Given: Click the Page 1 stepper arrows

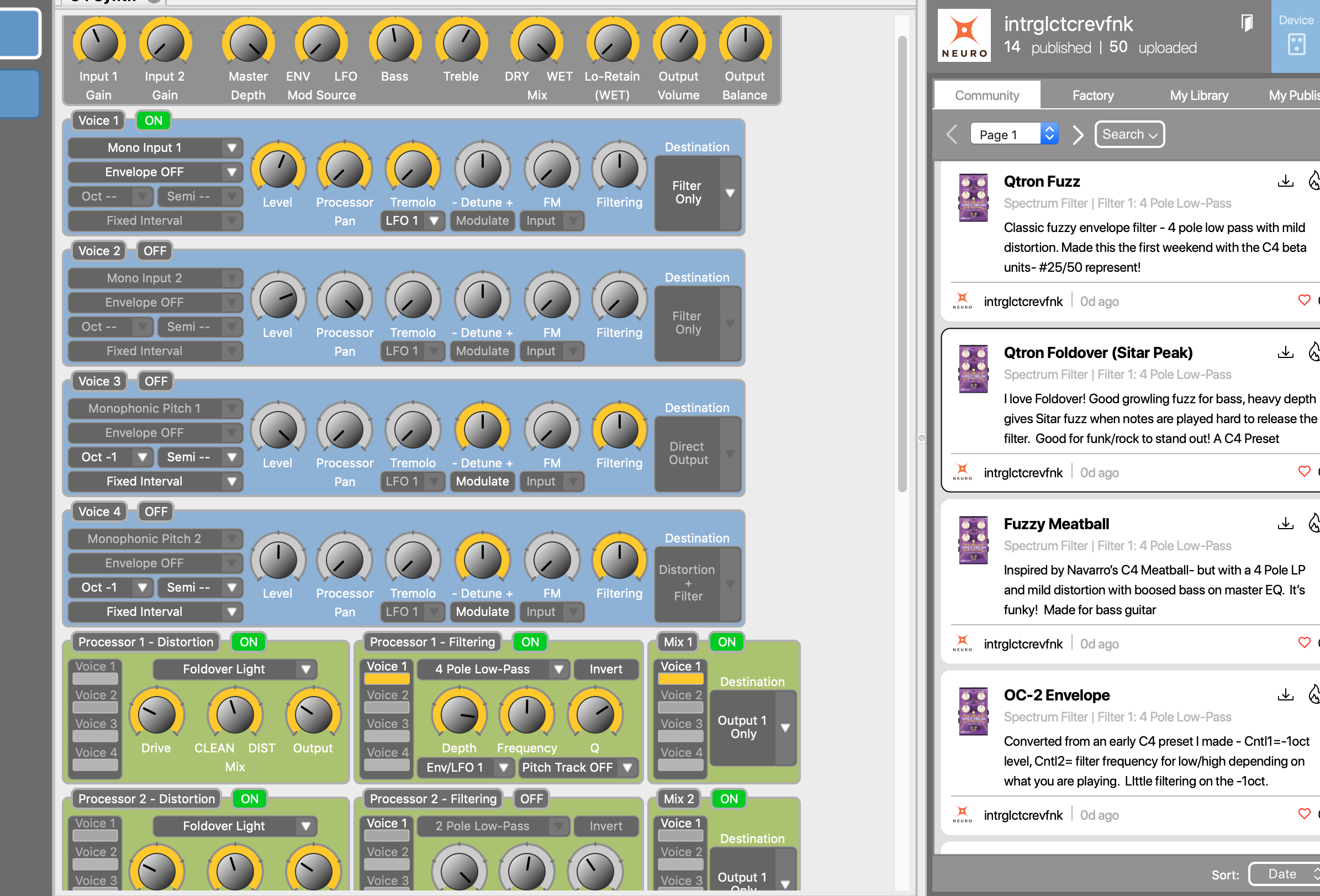Looking at the screenshot, I should (x=1049, y=135).
